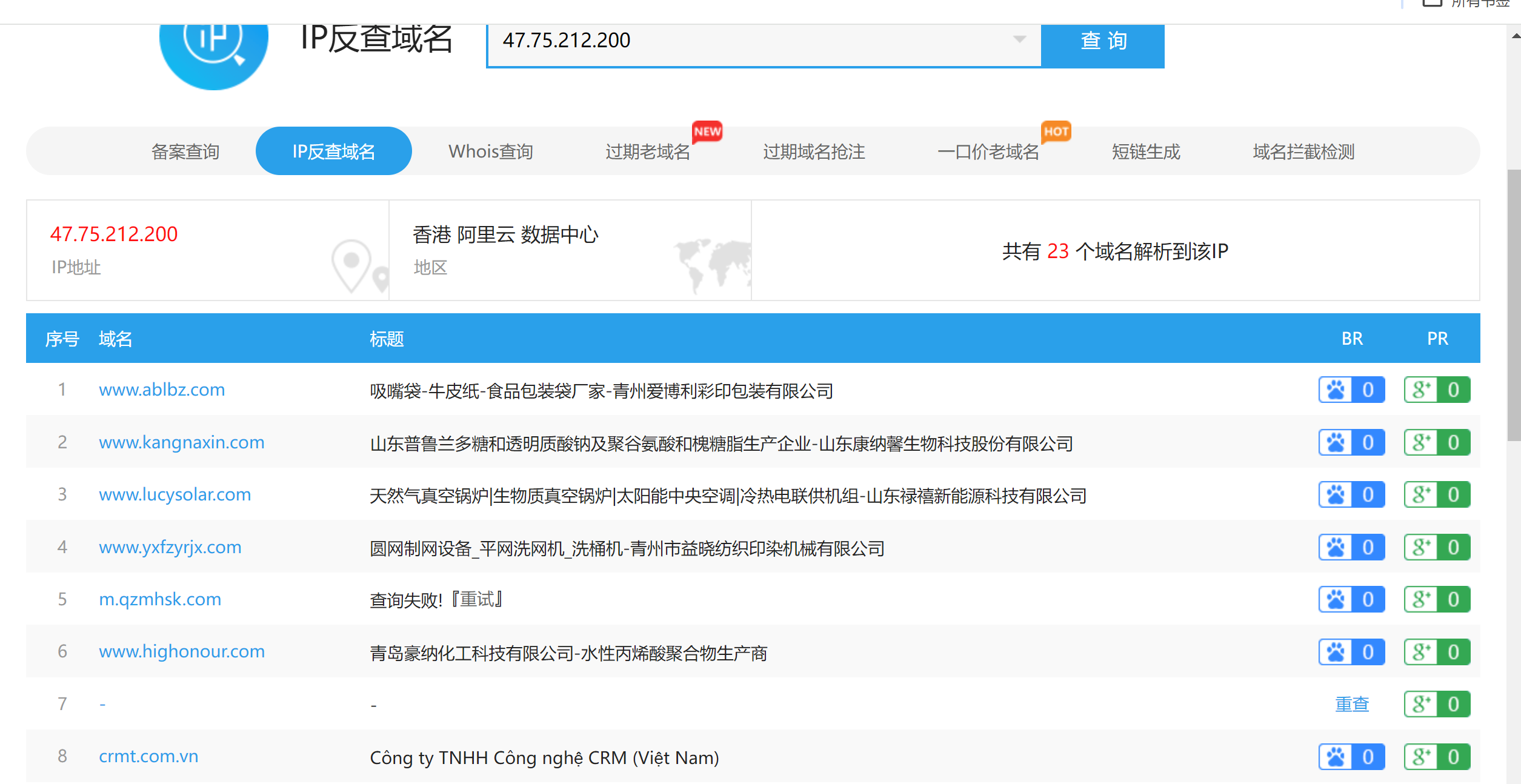Click the 重查 link in row 7
Screen dimensions: 1521x784
point(1352,704)
